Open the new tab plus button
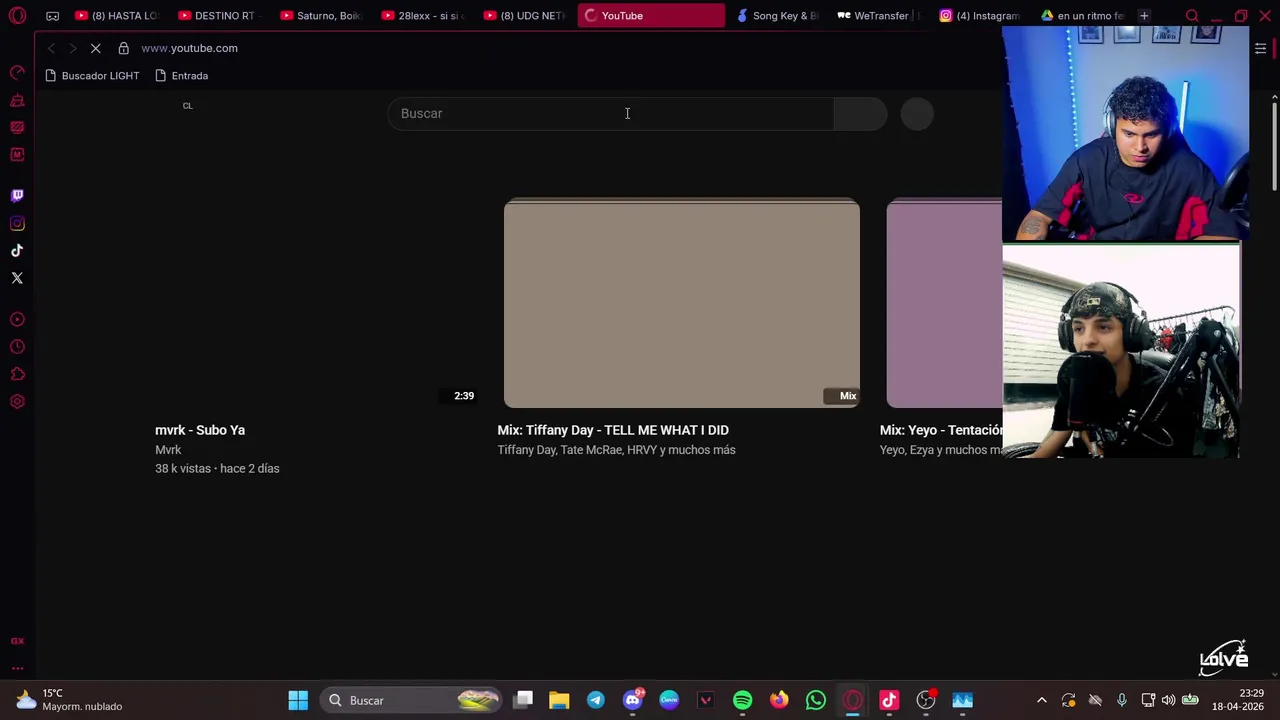 click(1144, 15)
